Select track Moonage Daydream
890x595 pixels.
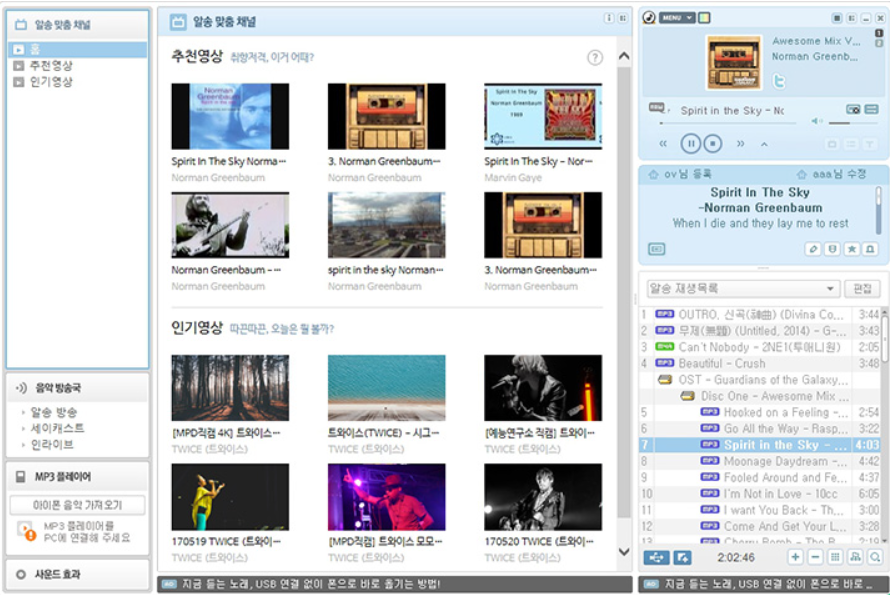[761, 461]
